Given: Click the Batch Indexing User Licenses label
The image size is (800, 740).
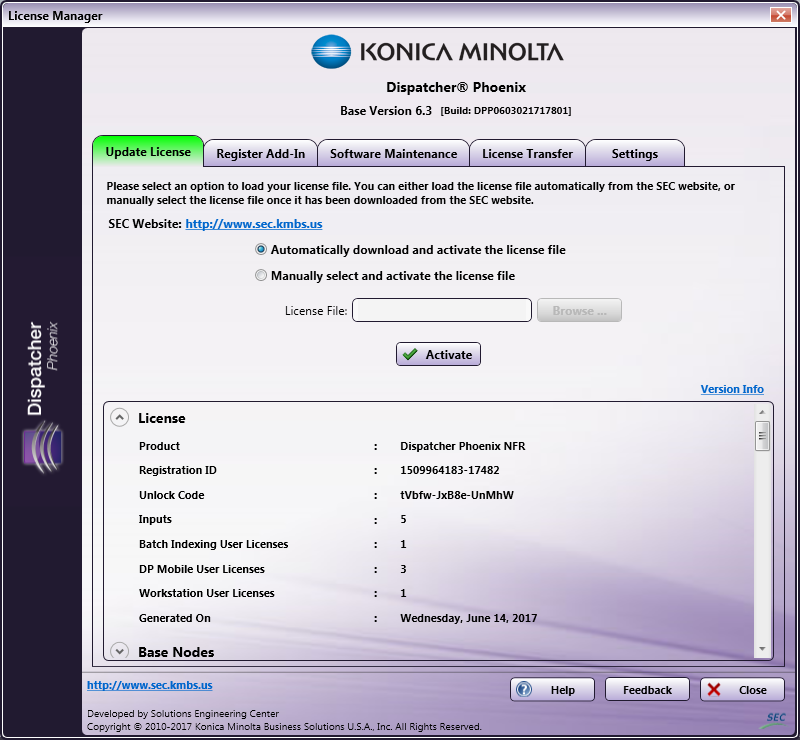Looking at the screenshot, I should (213, 544).
